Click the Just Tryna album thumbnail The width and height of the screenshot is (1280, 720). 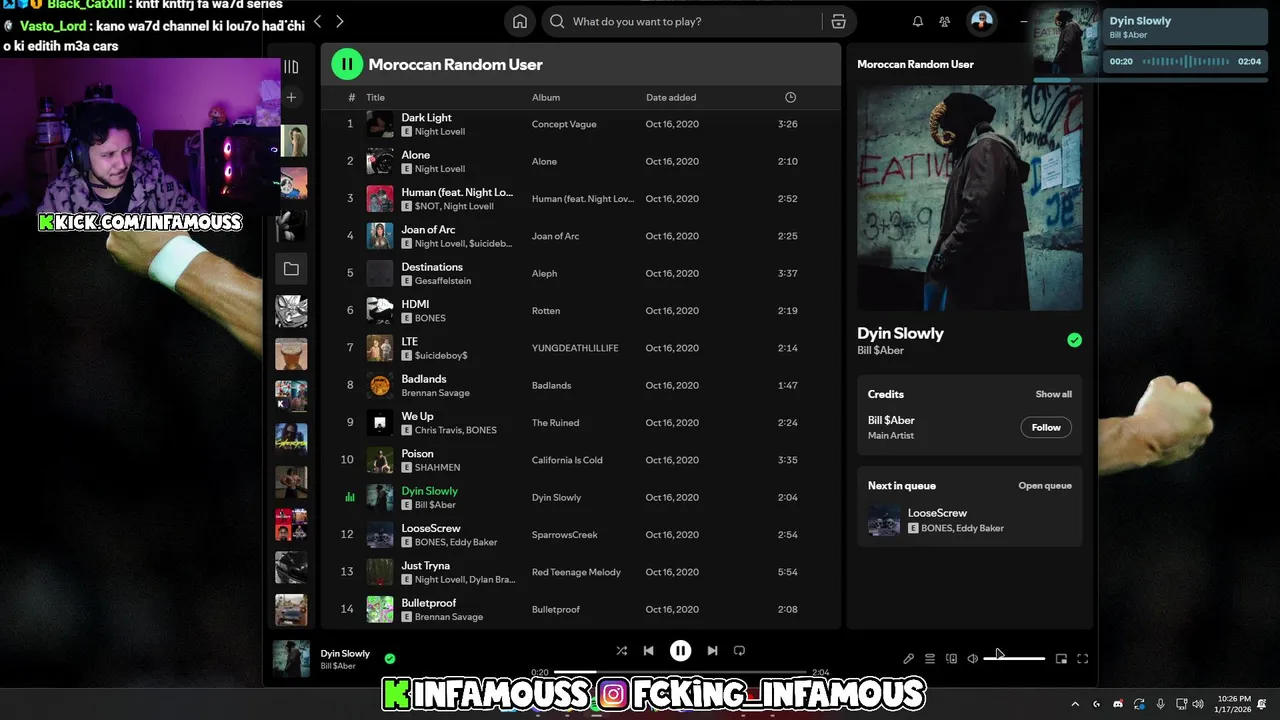380,572
